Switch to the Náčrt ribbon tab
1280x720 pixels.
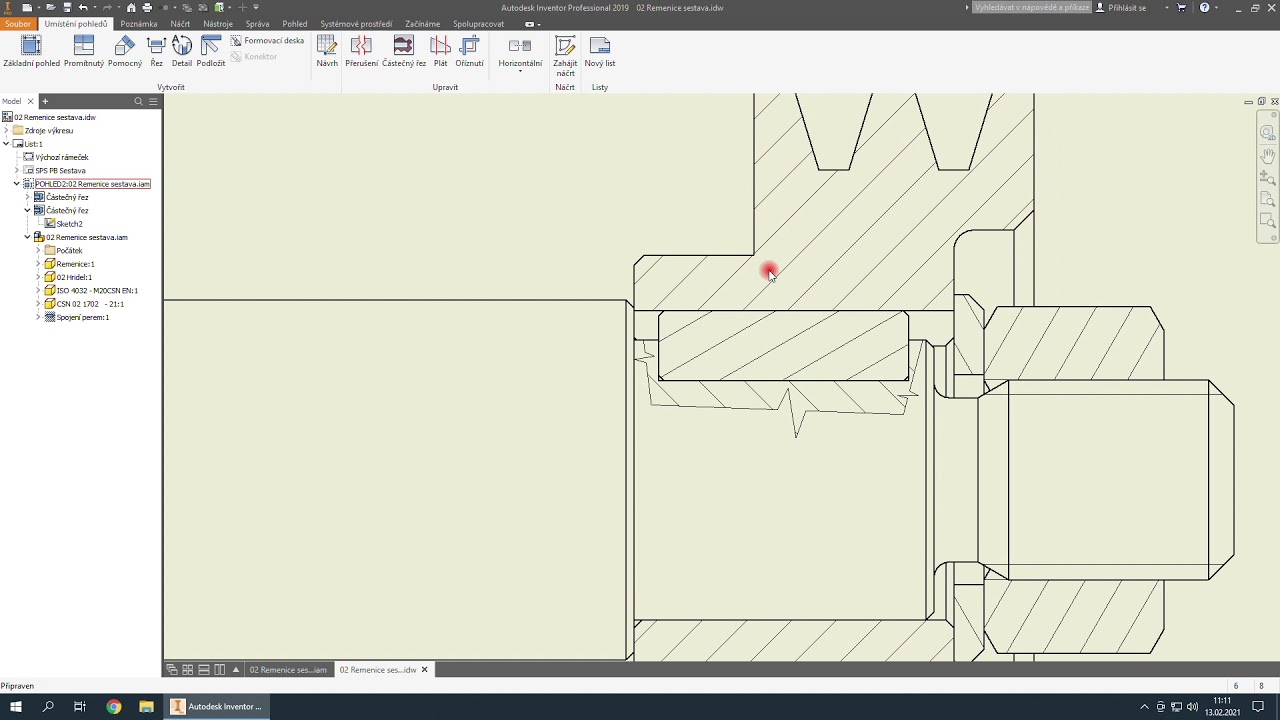[x=180, y=24]
